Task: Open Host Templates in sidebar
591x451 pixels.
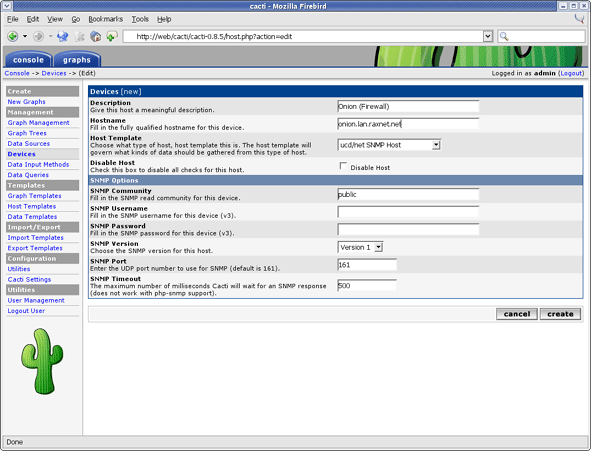Action: point(32,206)
